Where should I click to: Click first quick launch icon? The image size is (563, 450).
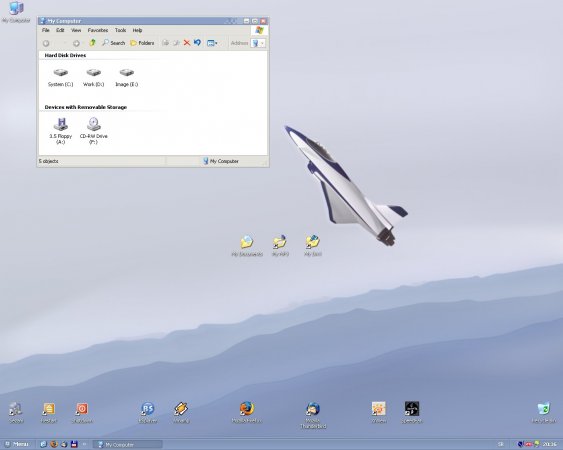(43, 444)
